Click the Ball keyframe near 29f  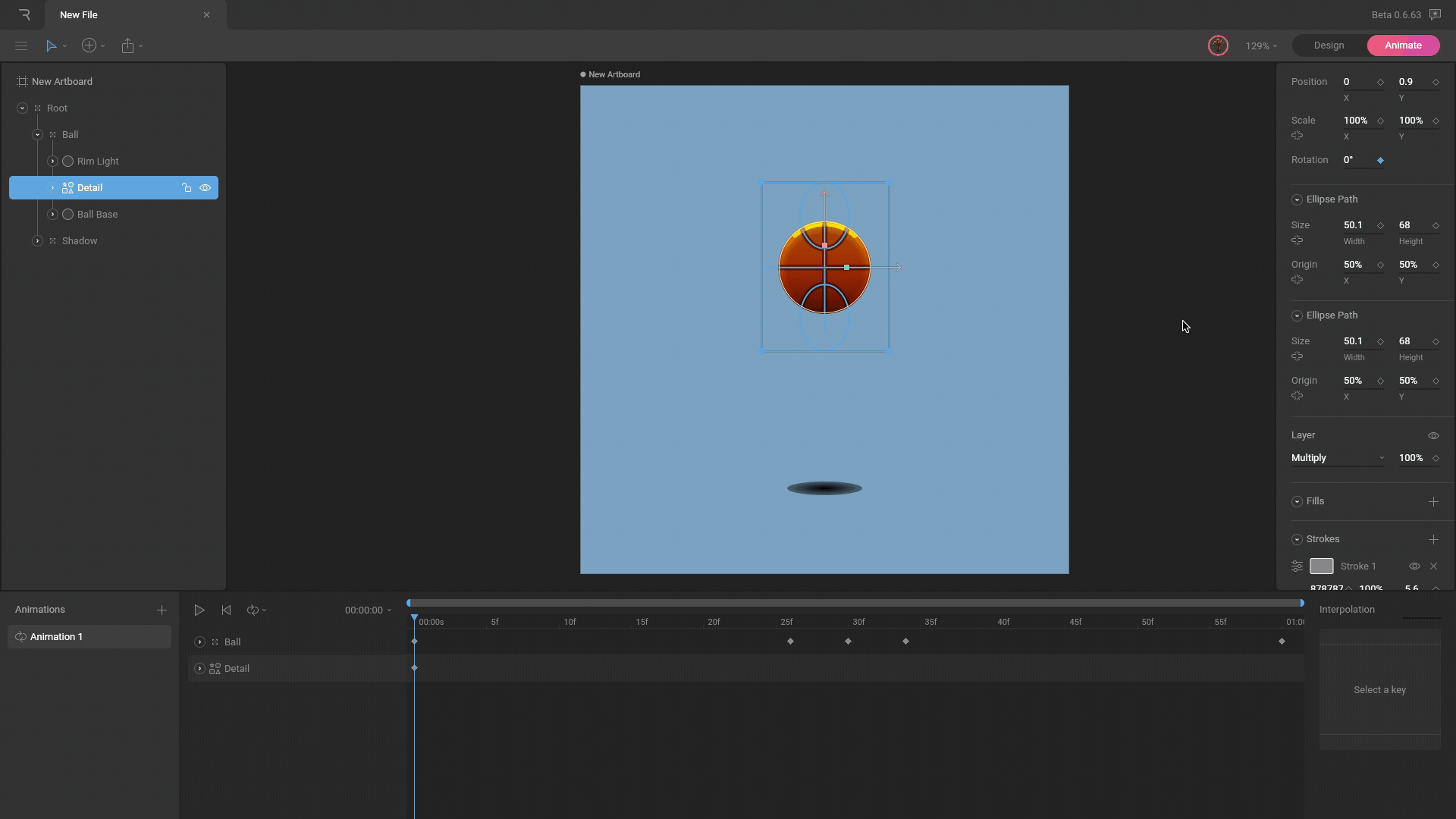coord(848,642)
